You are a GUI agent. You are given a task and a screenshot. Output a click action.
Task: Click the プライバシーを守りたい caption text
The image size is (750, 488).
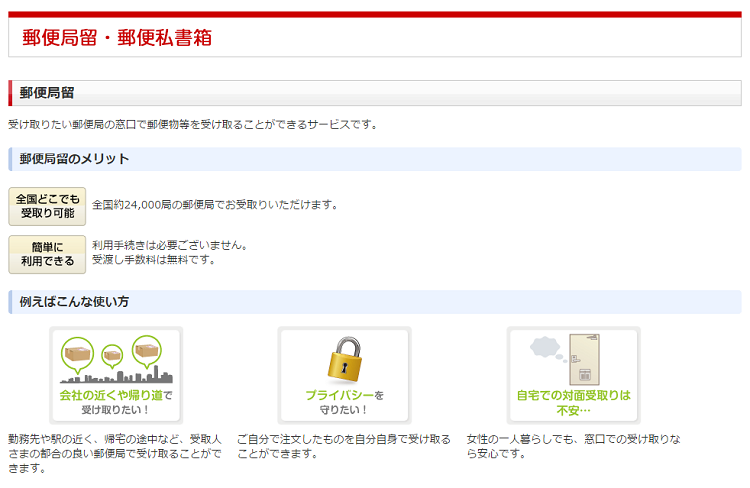tap(344, 402)
